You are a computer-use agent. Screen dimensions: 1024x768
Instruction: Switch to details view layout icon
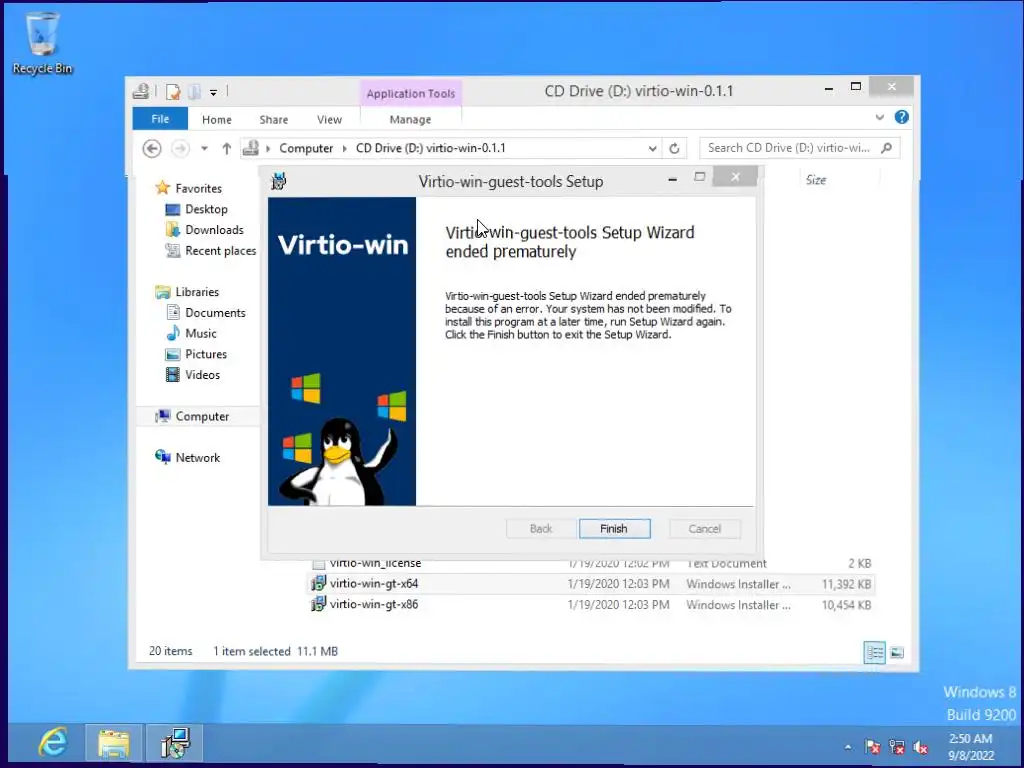(x=874, y=652)
